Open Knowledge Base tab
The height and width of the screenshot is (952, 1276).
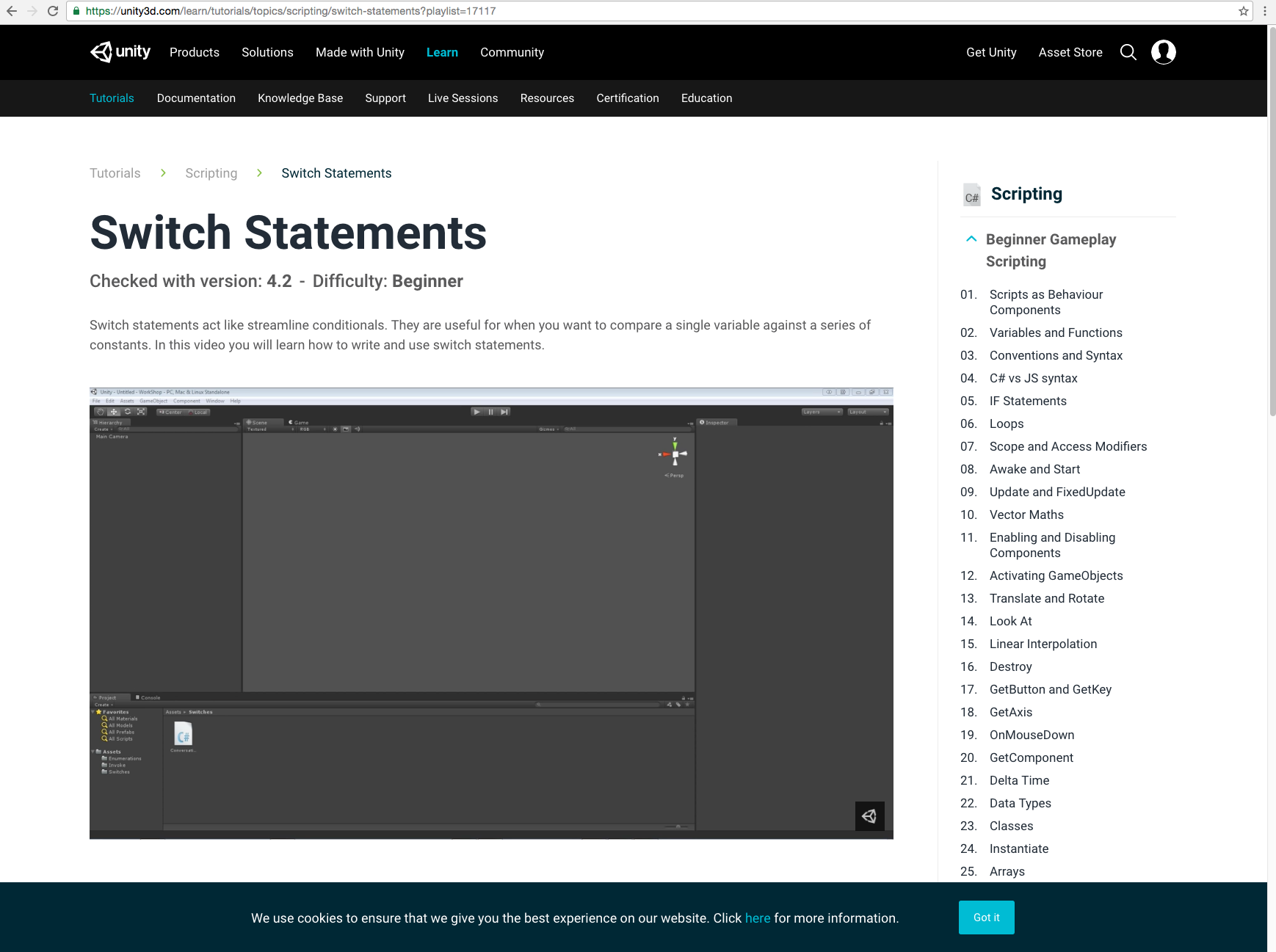pos(300,98)
